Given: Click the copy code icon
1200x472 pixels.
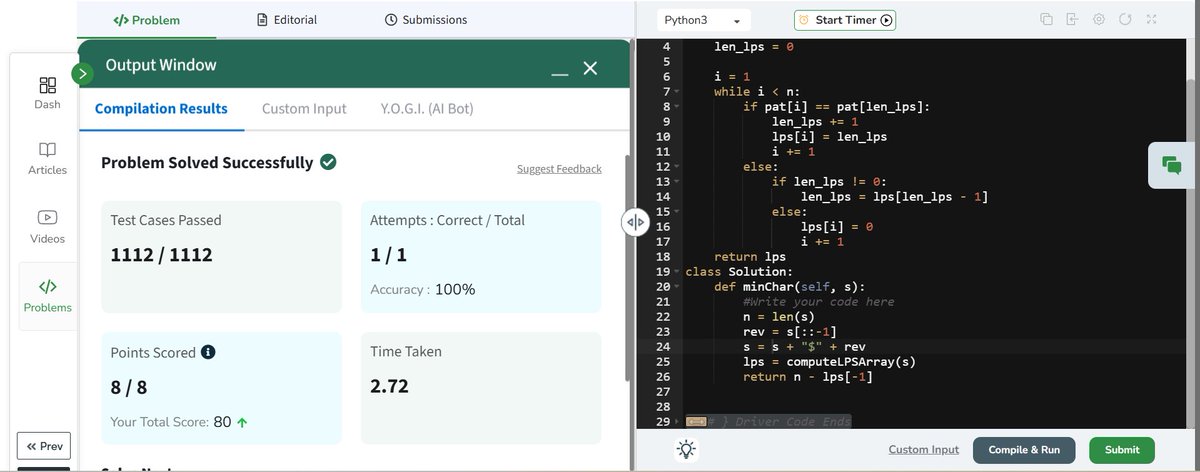Looking at the screenshot, I should click(1047, 19).
